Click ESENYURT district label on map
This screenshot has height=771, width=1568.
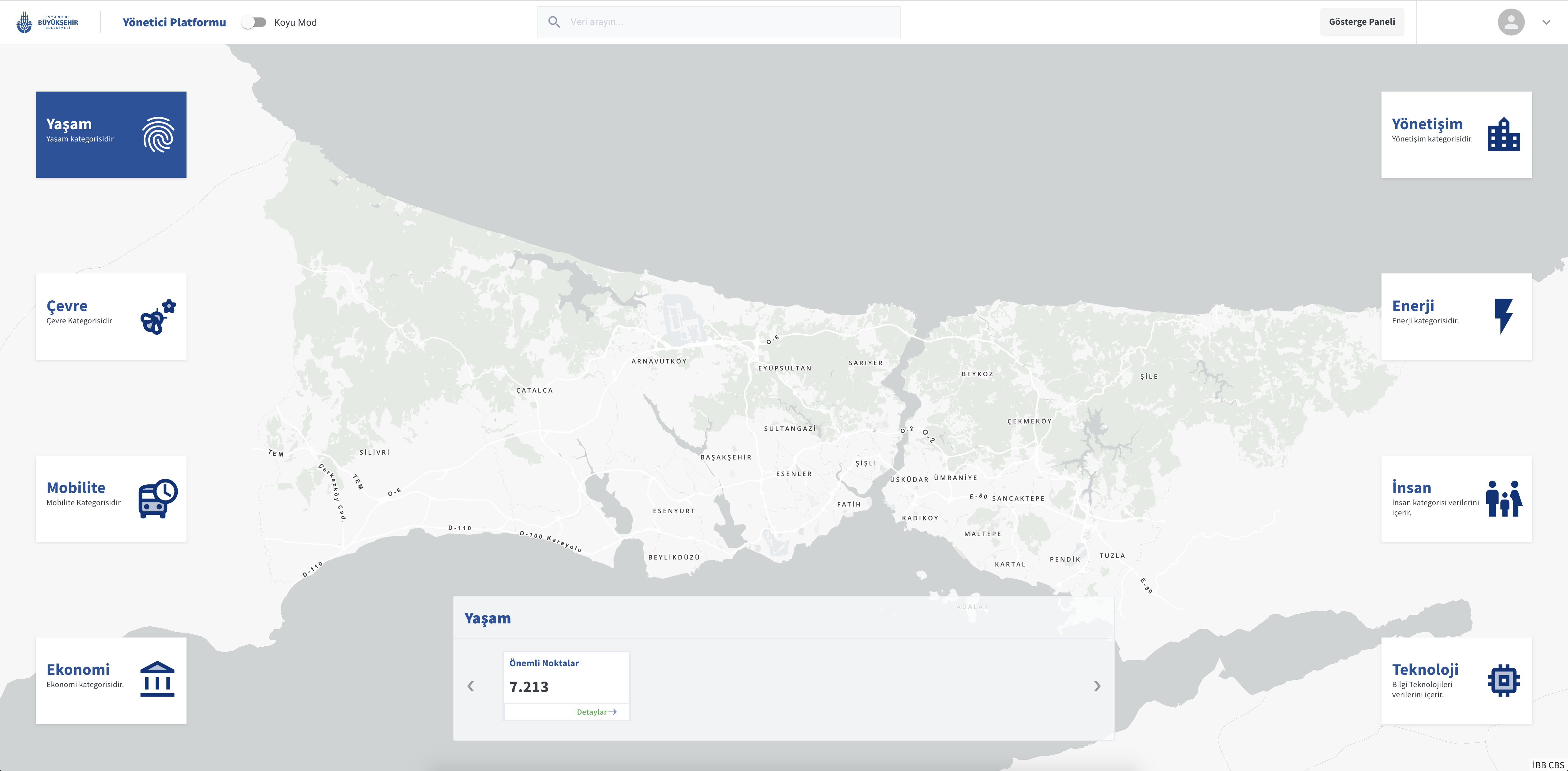tap(674, 511)
